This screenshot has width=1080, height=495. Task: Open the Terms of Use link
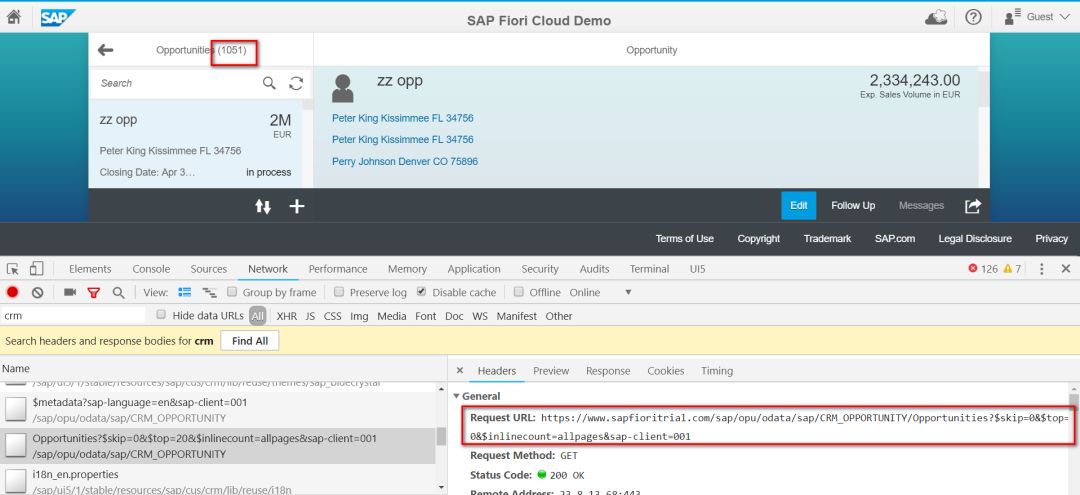(685, 239)
